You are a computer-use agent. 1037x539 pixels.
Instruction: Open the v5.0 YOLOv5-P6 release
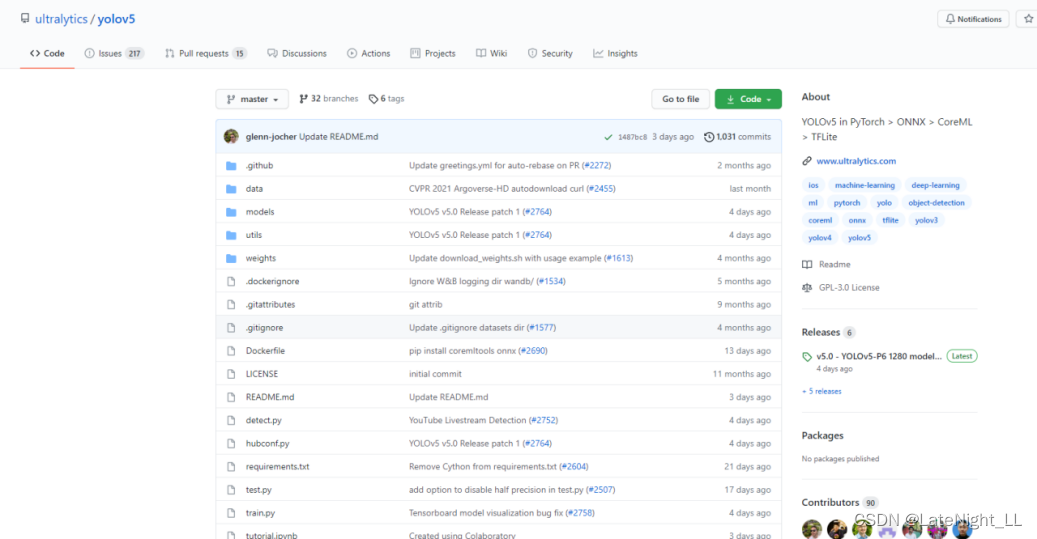pos(879,356)
